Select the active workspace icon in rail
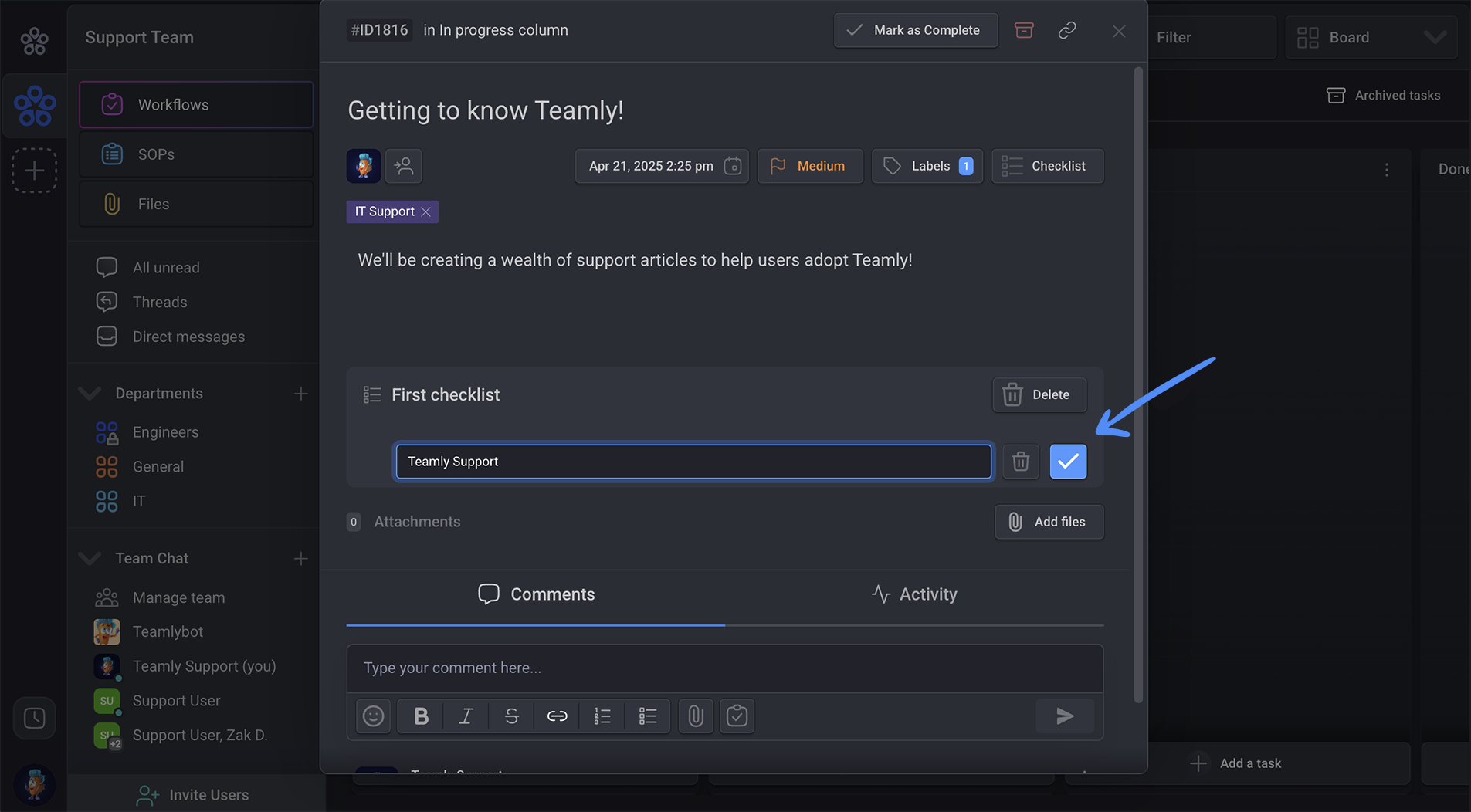This screenshot has height=812, width=1471. (x=35, y=106)
